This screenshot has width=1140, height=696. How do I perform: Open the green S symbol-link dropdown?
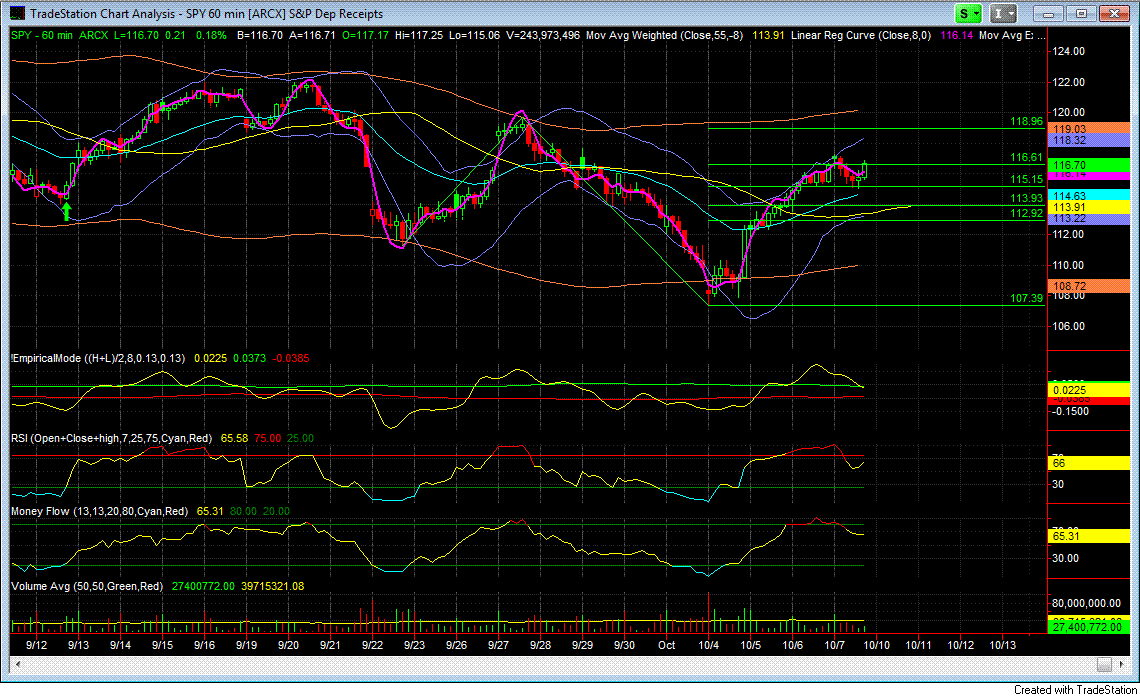pos(968,13)
